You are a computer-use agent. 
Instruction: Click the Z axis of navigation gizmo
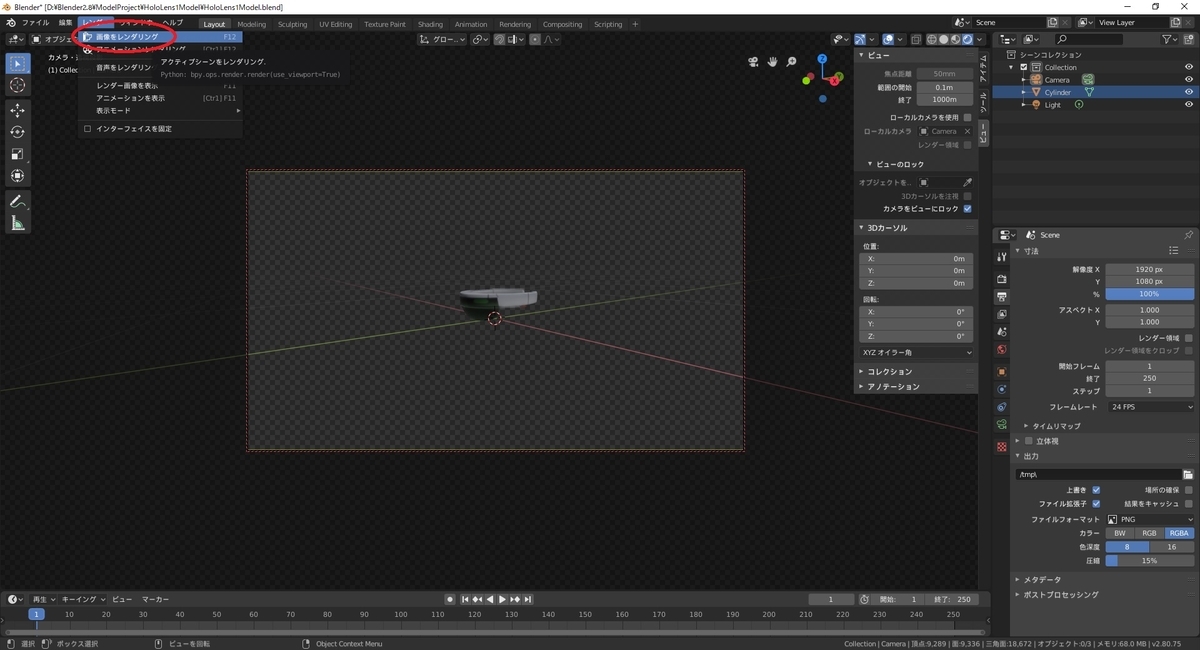pyautogui.click(x=822, y=57)
